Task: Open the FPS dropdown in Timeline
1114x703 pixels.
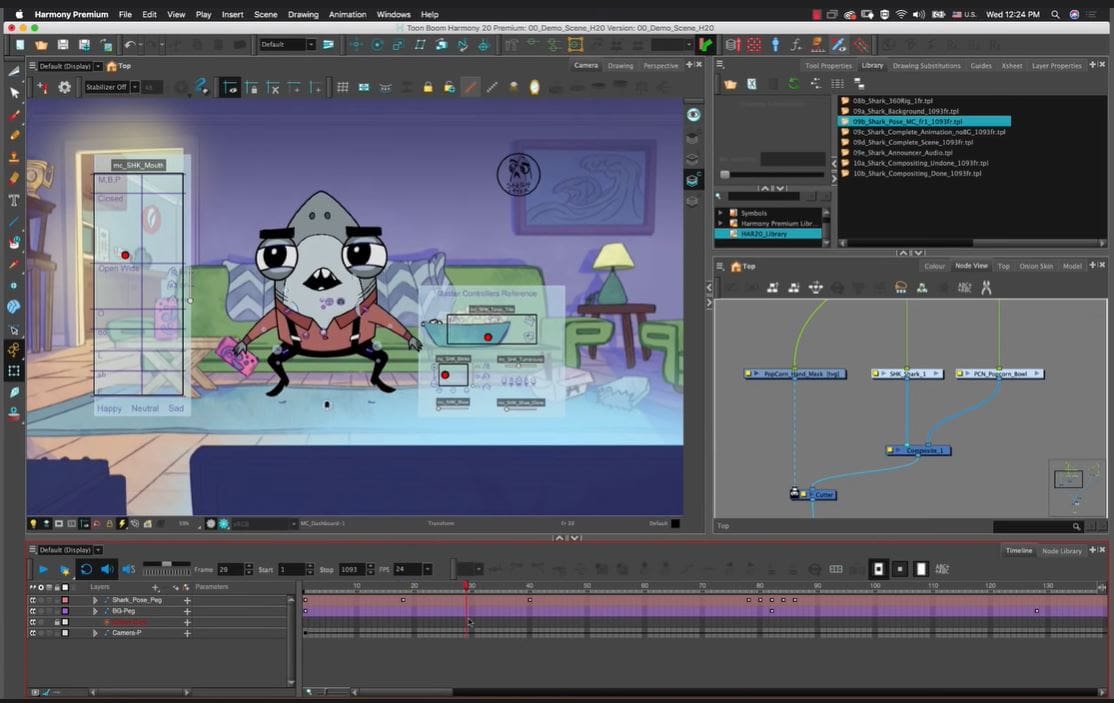Action: click(x=427, y=569)
